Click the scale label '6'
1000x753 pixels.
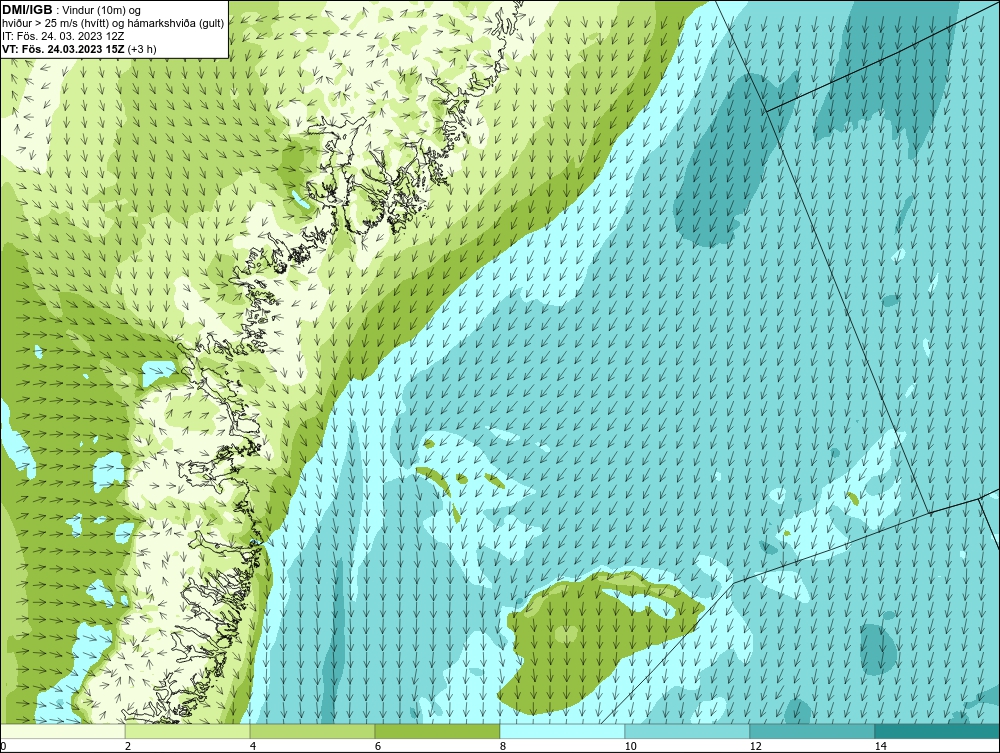click(x=378, y=746)
